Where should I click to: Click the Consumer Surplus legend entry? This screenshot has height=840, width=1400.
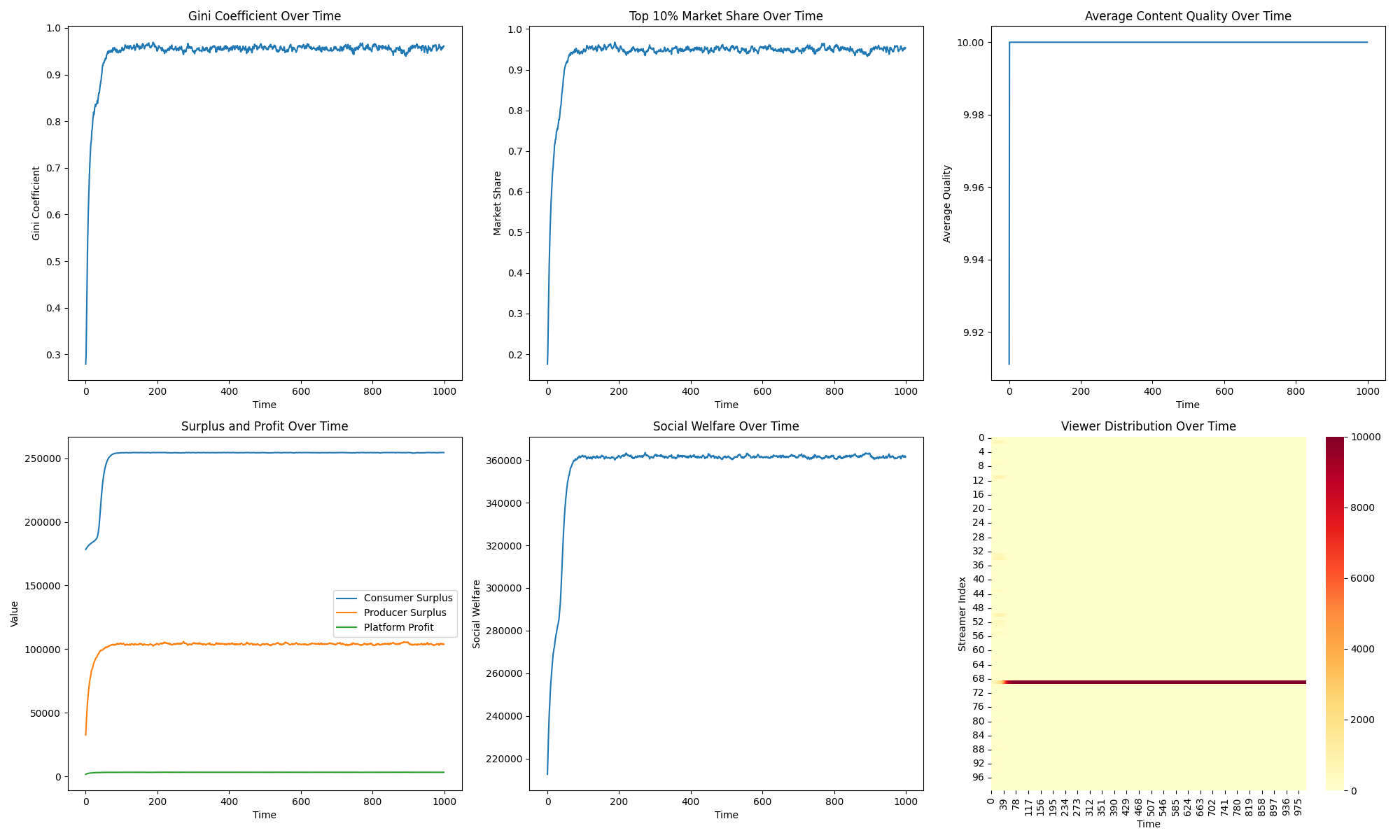pos(408,598)
